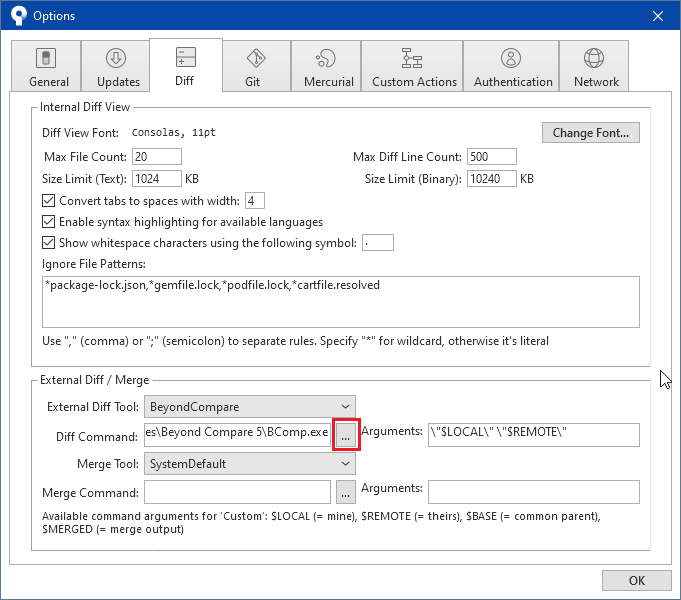Toggle Convert tabs to spaces checkbox
This screenshot has width=681, height=600.
[49, 201]
